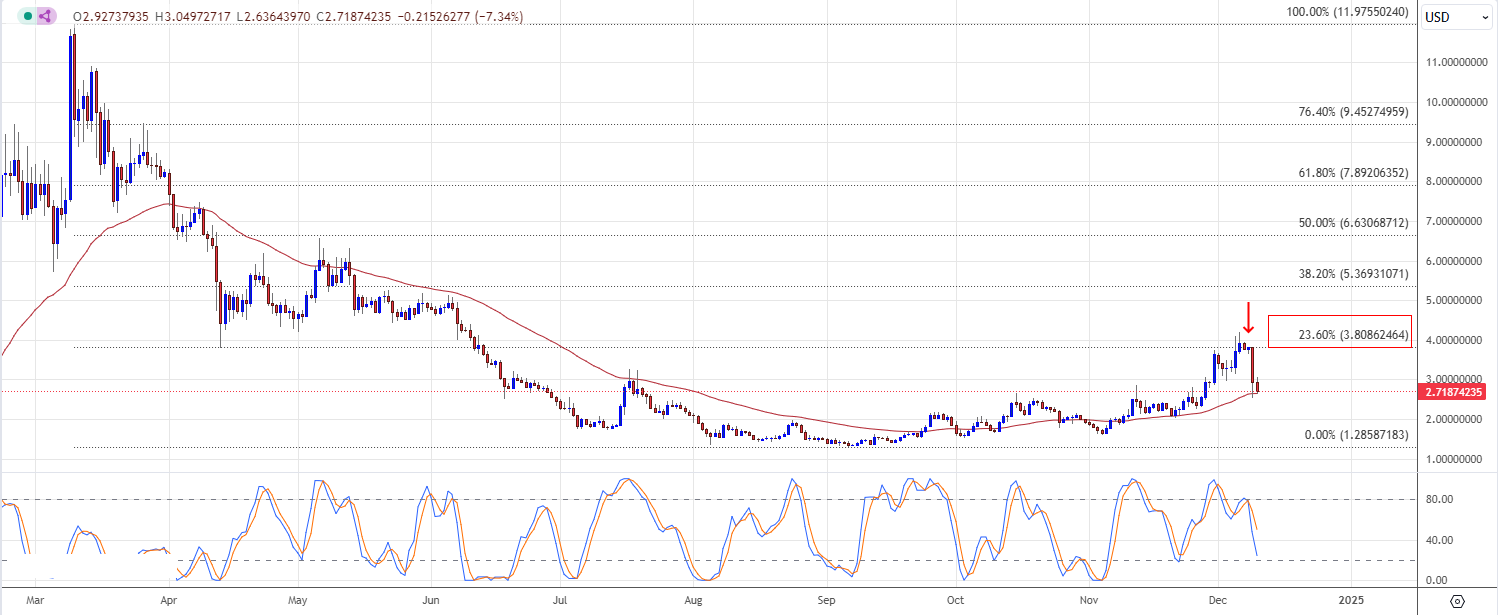Click the purple data nodes icon
This screenshot has height=615, width=1498.
tap(46, 17)
